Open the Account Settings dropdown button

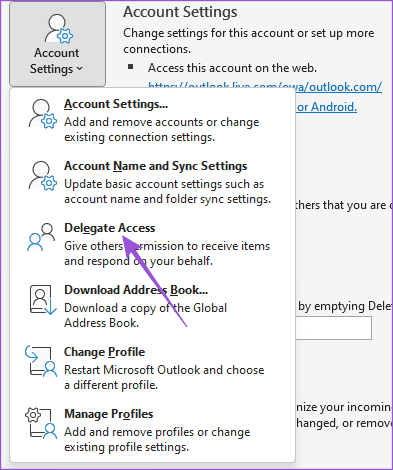click(57, 44)
